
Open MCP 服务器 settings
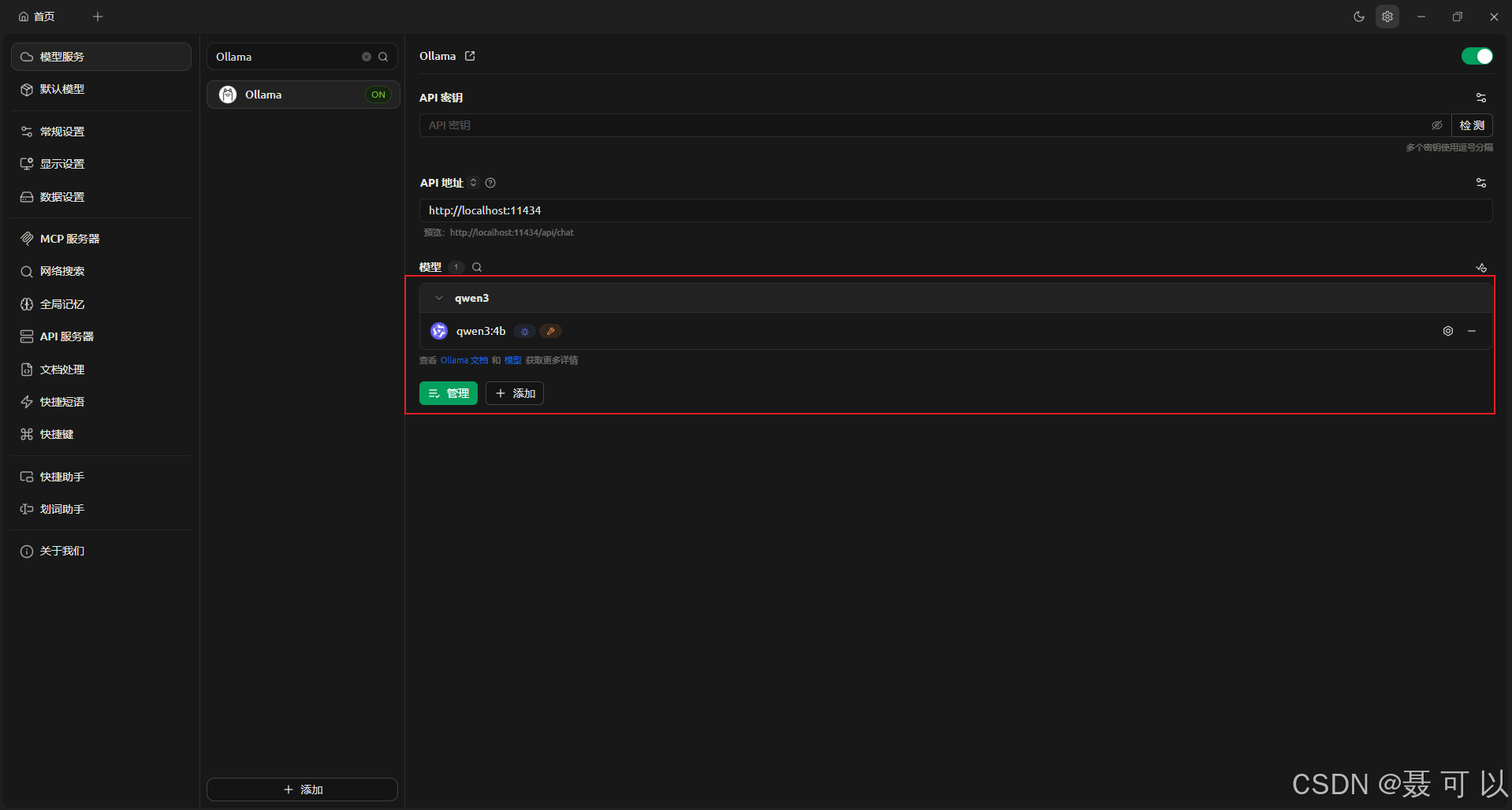pos(101,239)
